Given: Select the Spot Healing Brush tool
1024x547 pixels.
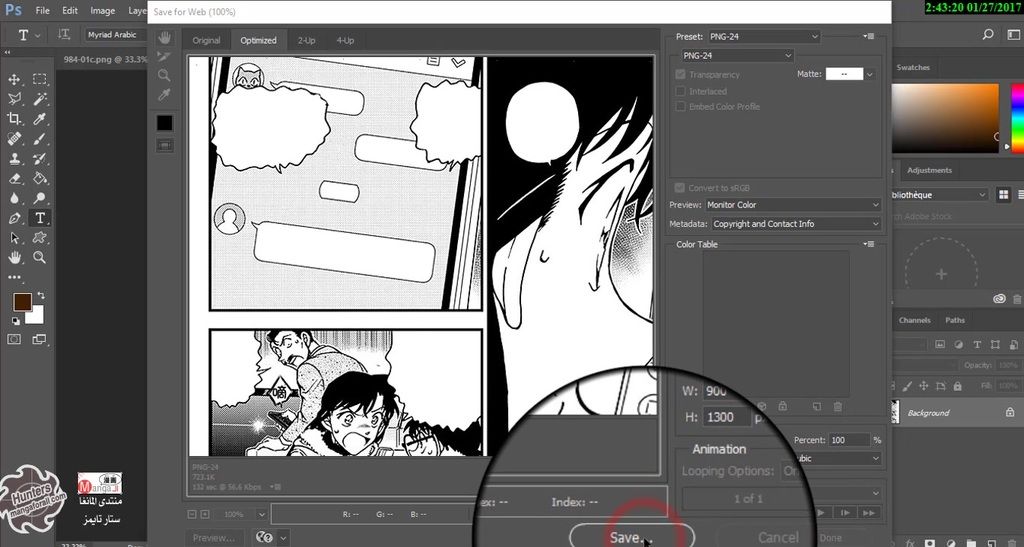Looking at the screenshot, I should 14,139.
